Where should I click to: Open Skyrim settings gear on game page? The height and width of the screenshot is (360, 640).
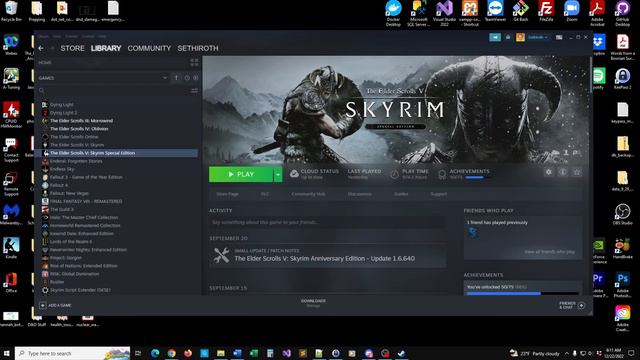coord(549,172)
